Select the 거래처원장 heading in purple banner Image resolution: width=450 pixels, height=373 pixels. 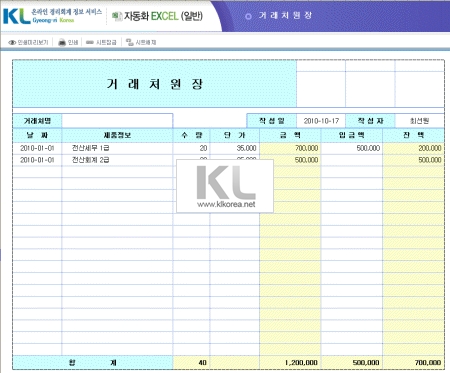285,16
